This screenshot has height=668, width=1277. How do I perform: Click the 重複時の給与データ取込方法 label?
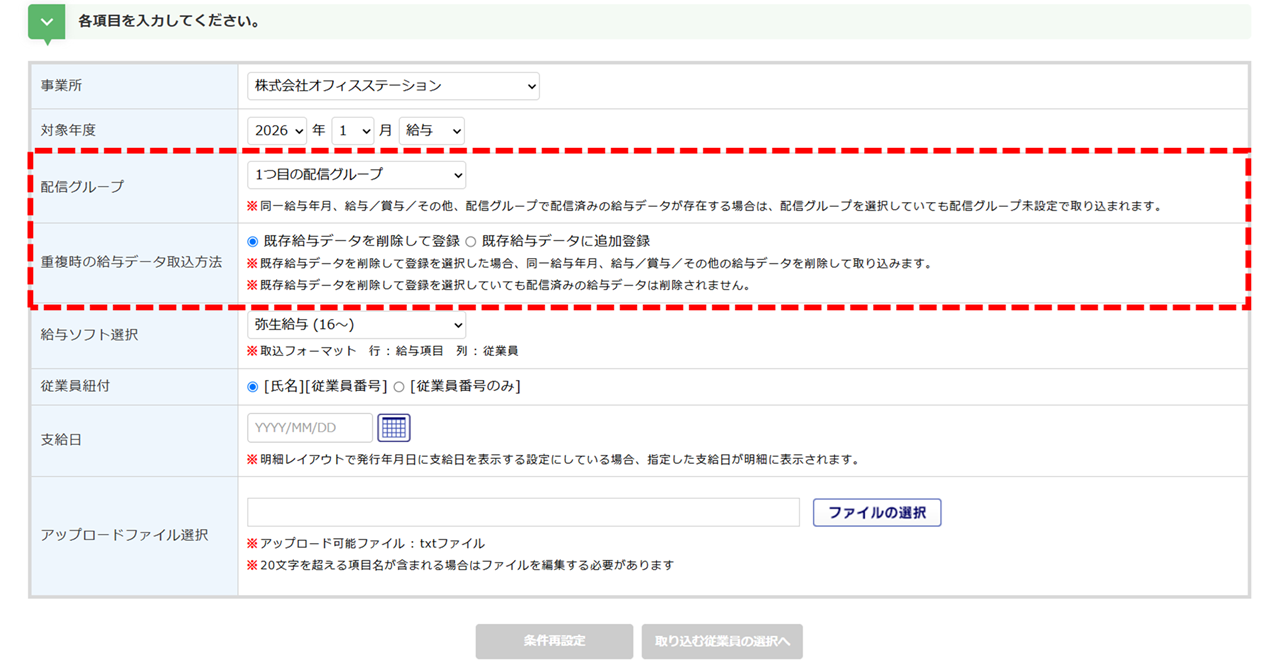click(131, 262)
